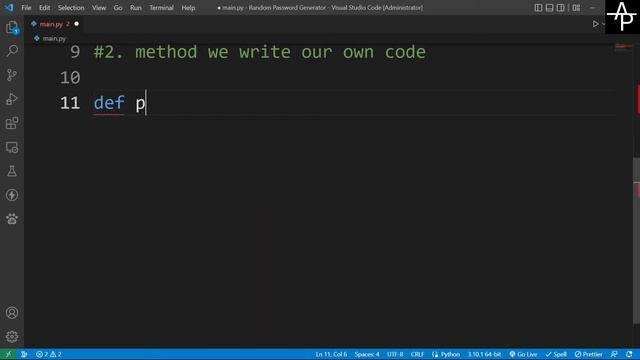Start Go Live server
Viewport: 640px width, 360px height.
[x=523, y=354]
